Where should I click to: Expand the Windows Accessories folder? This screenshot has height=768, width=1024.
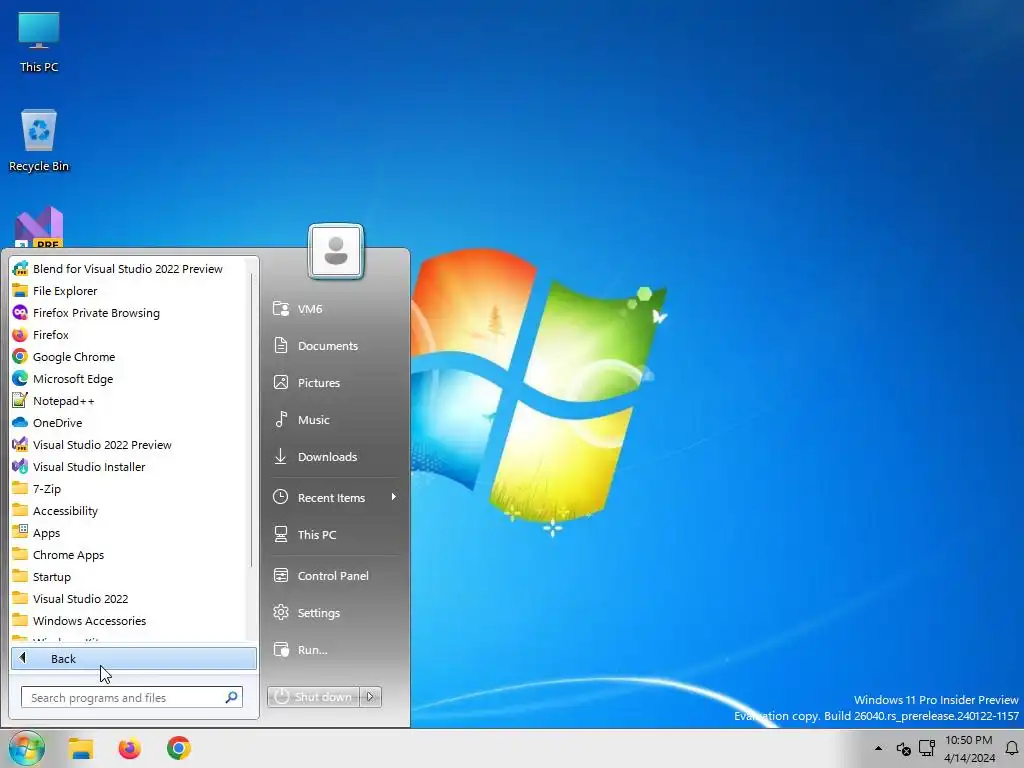[127, 620]
